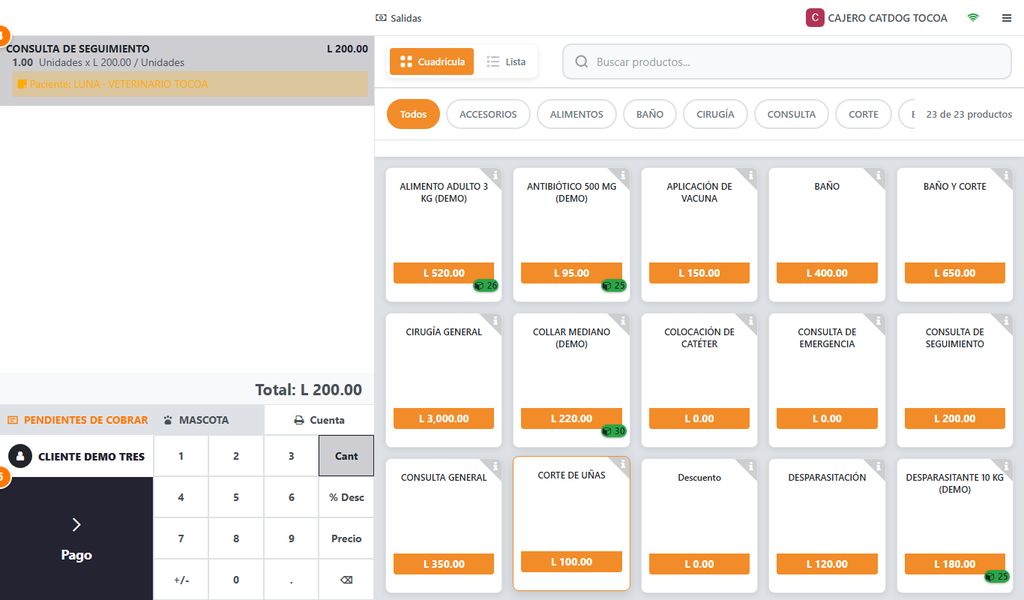Screen dimensions: 1024x600
Task: Switch to Lista view
Action: coord(506,62)
